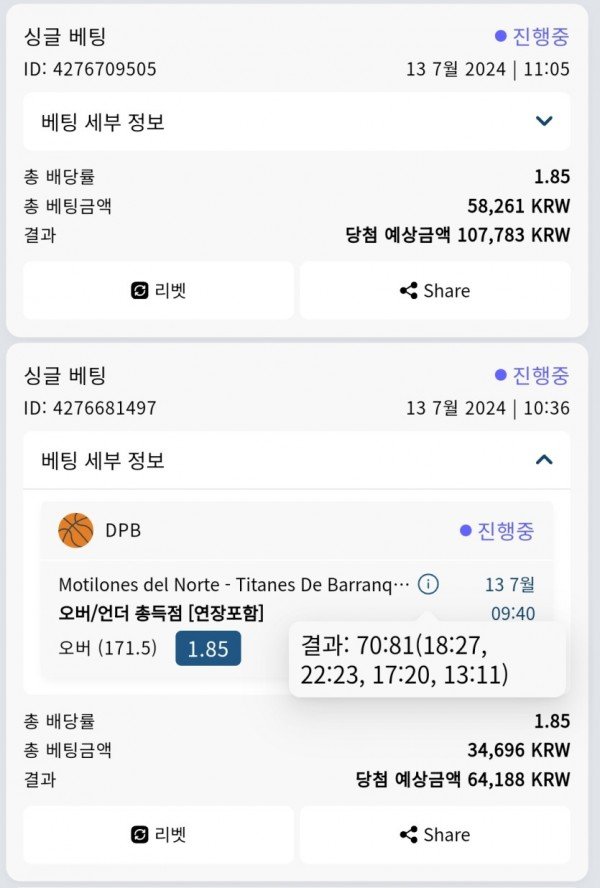Click the 1.85 odds badge for 오버 (171.5)

208,648
